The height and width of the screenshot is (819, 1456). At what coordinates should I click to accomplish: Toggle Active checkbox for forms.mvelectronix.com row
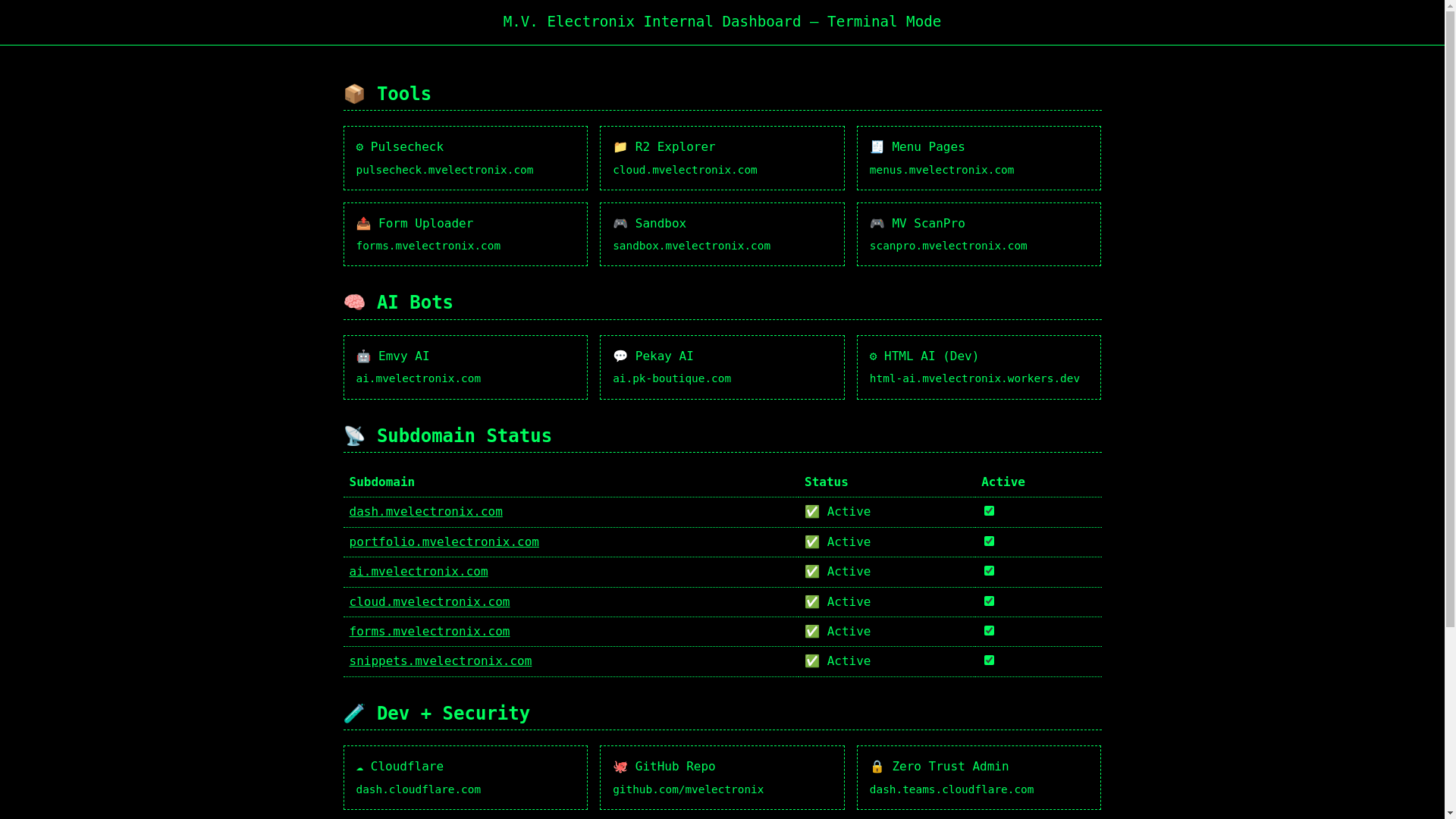(x=989, y=631)
